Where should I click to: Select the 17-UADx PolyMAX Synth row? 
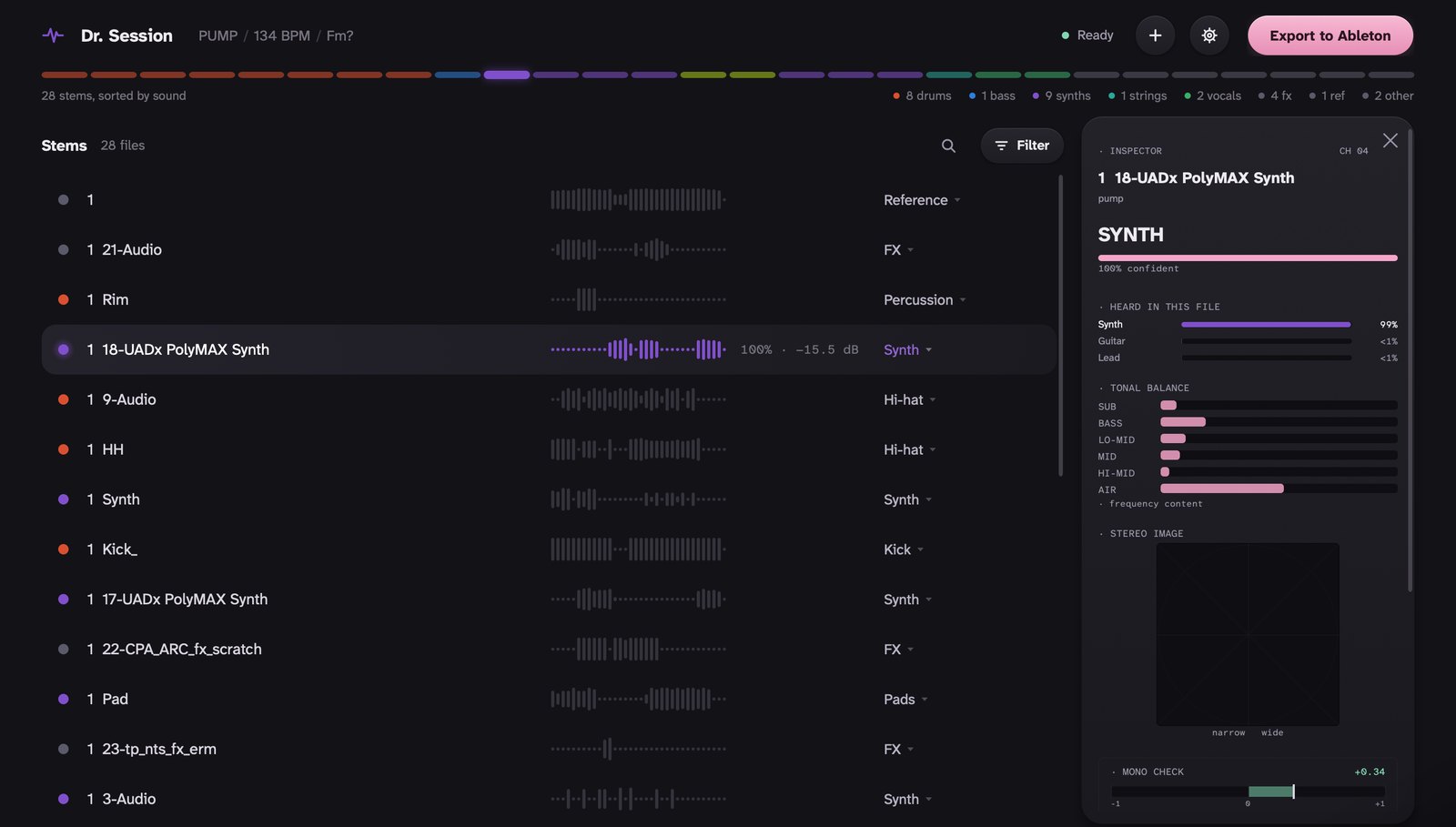pos(549,600)
